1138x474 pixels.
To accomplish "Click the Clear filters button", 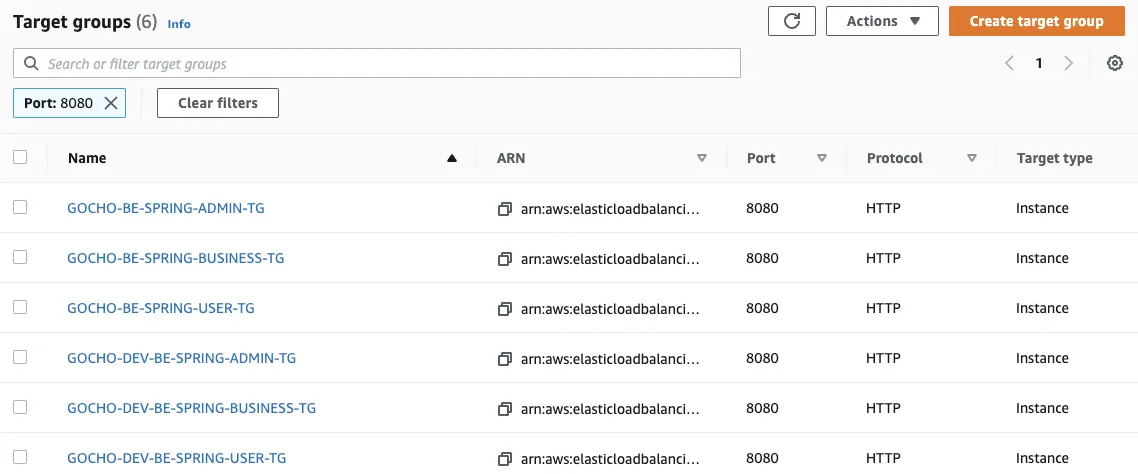I will pos(218,103).
